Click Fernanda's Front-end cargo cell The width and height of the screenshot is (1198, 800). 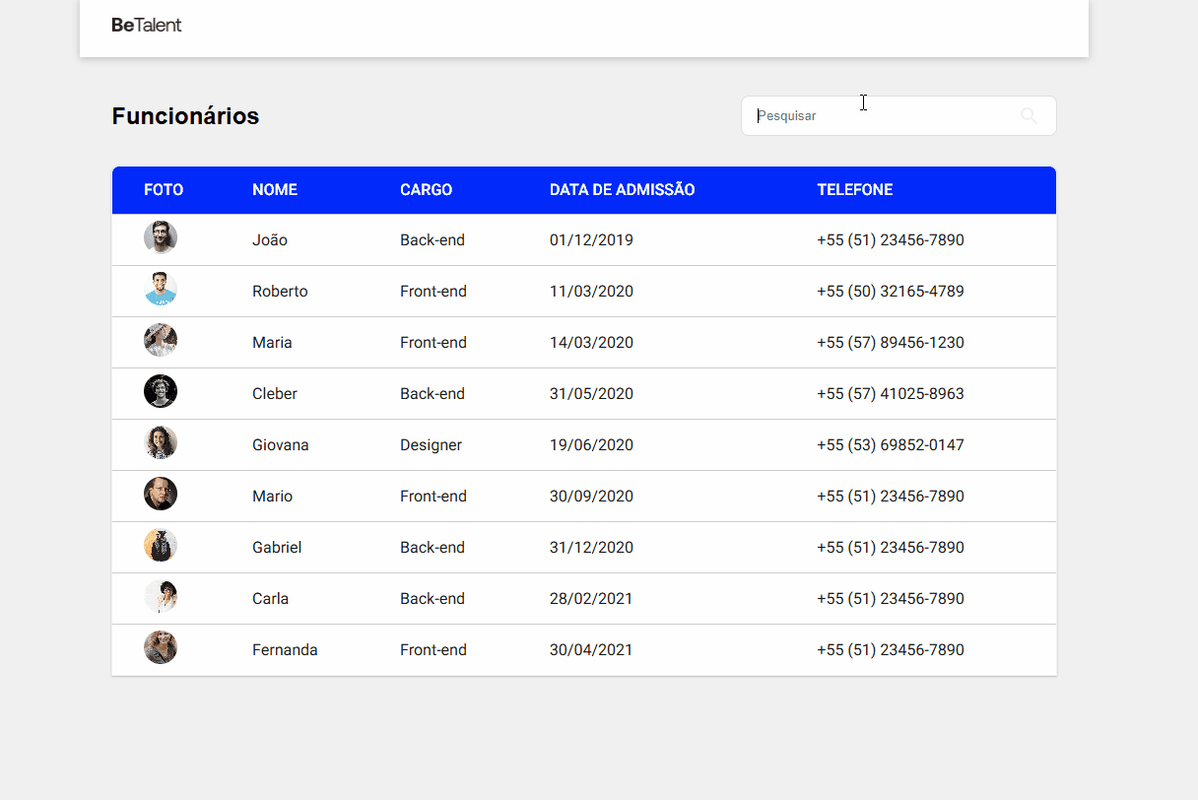[433, 649]
